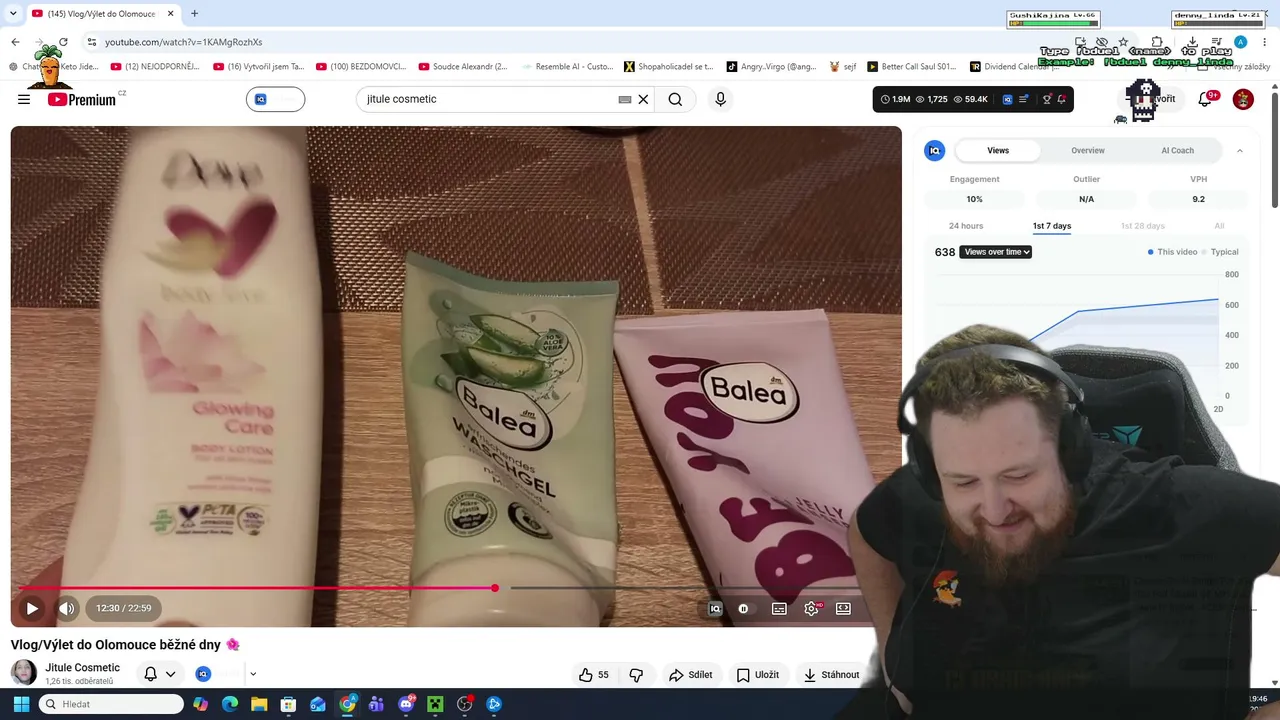Select the 1st 7 days range
The height and width of the screenshot is (720, 1280).
pos(1052,226)
